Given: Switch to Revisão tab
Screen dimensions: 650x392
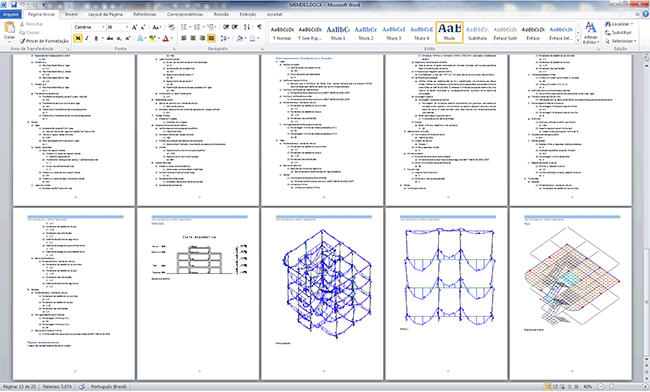Looking at the screenshot, I should coord(221,14).
